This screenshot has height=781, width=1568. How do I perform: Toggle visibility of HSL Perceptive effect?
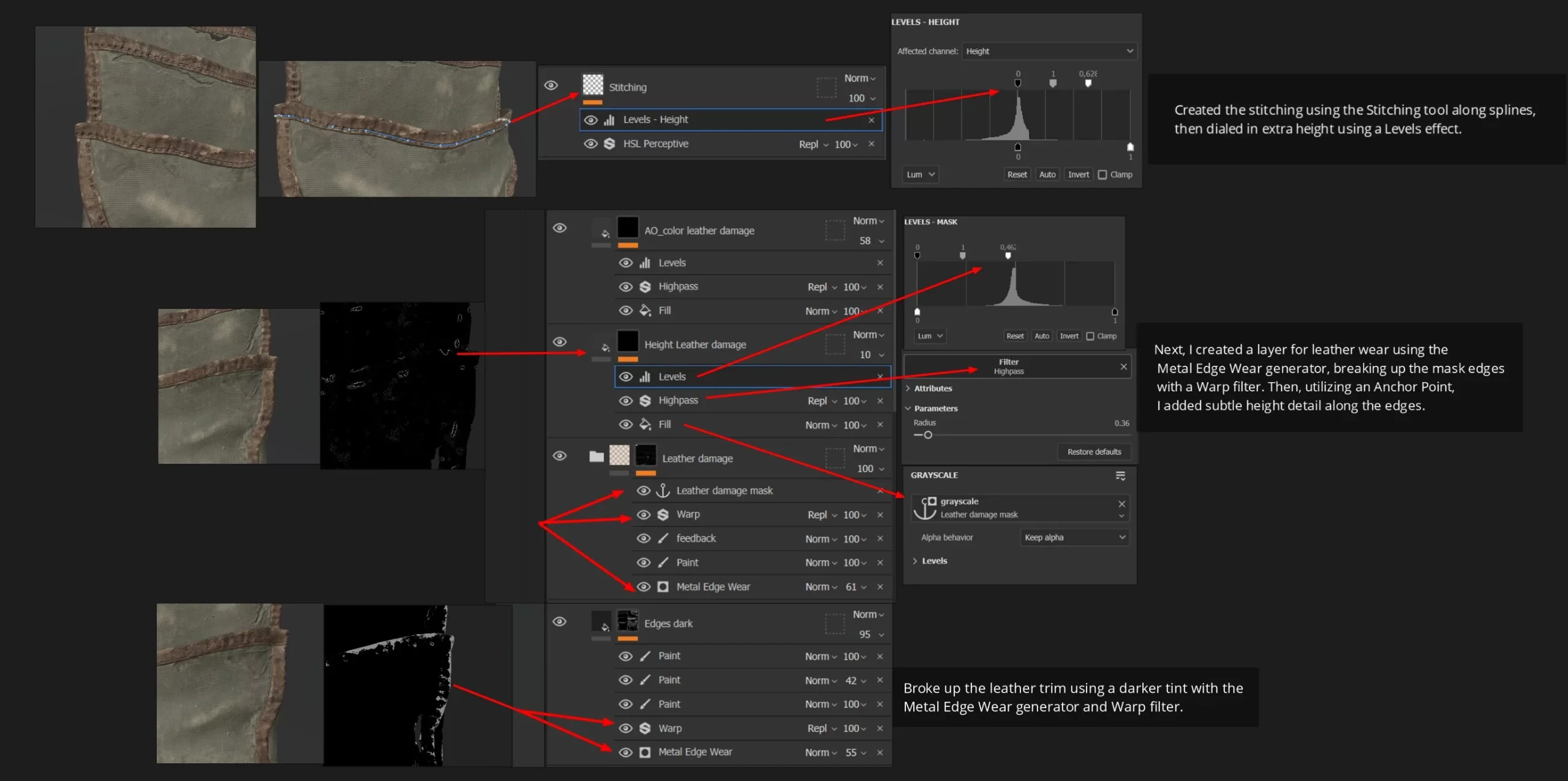590,144
